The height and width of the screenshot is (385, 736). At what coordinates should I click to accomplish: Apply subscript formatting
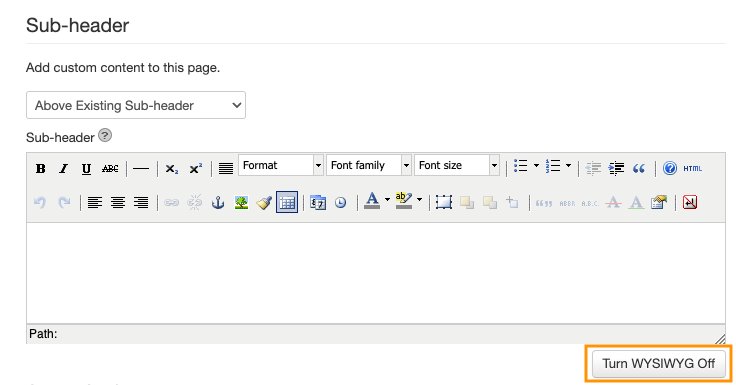[x=172, y=169]
